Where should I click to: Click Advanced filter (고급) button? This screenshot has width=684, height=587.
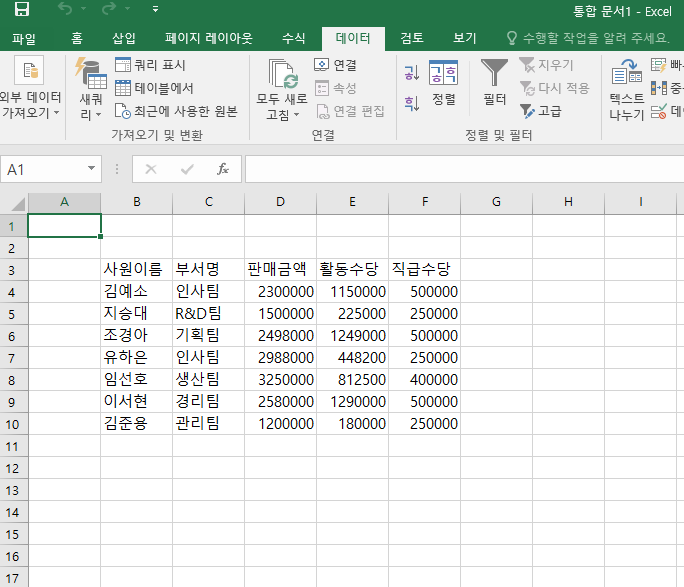tap(540, 111)
